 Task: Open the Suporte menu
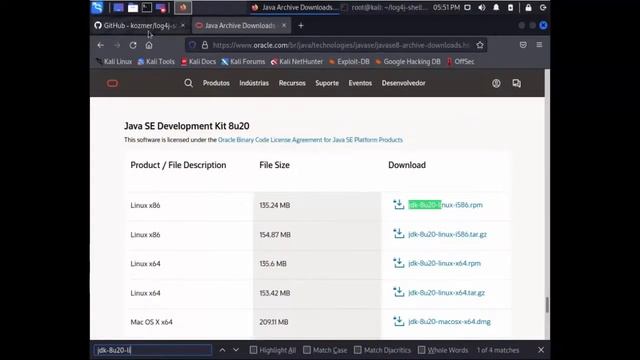[327, 83]
